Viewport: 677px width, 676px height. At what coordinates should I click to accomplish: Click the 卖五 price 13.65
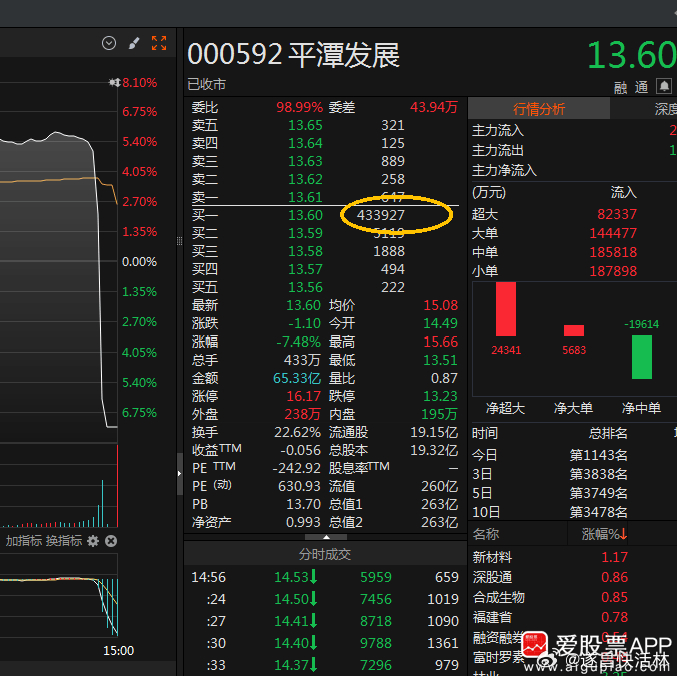pyautogui.click(x=305, y=125)
